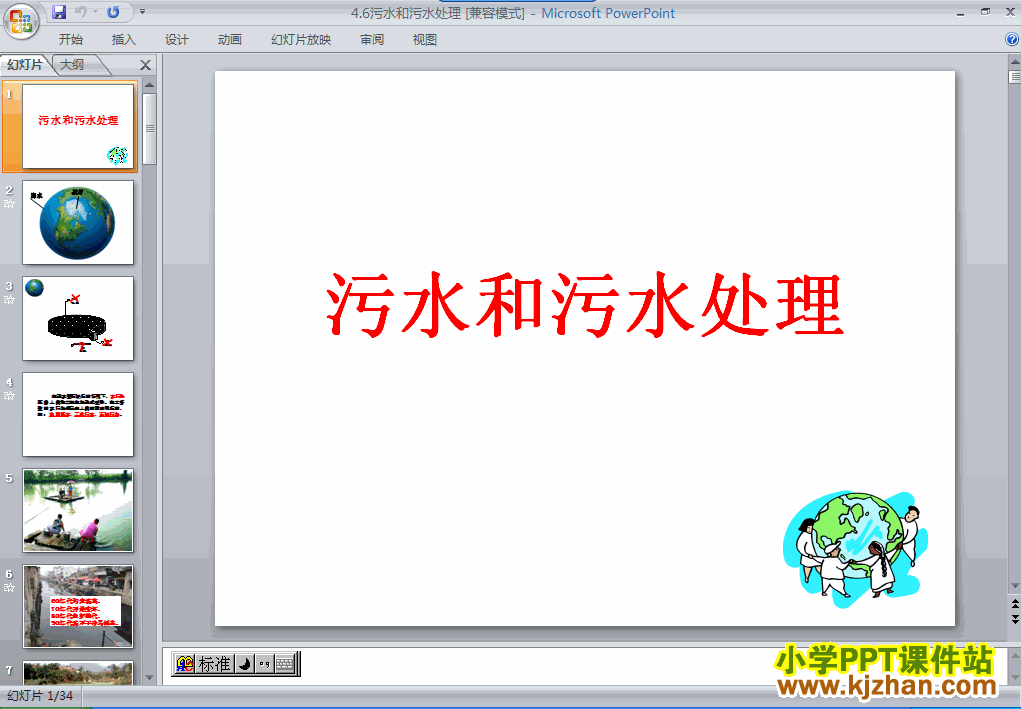Click the 幻灯片 1/34 status bar indicator
Screen dimensions: 1021x709
pyautogui.click(x=40, y=695)
